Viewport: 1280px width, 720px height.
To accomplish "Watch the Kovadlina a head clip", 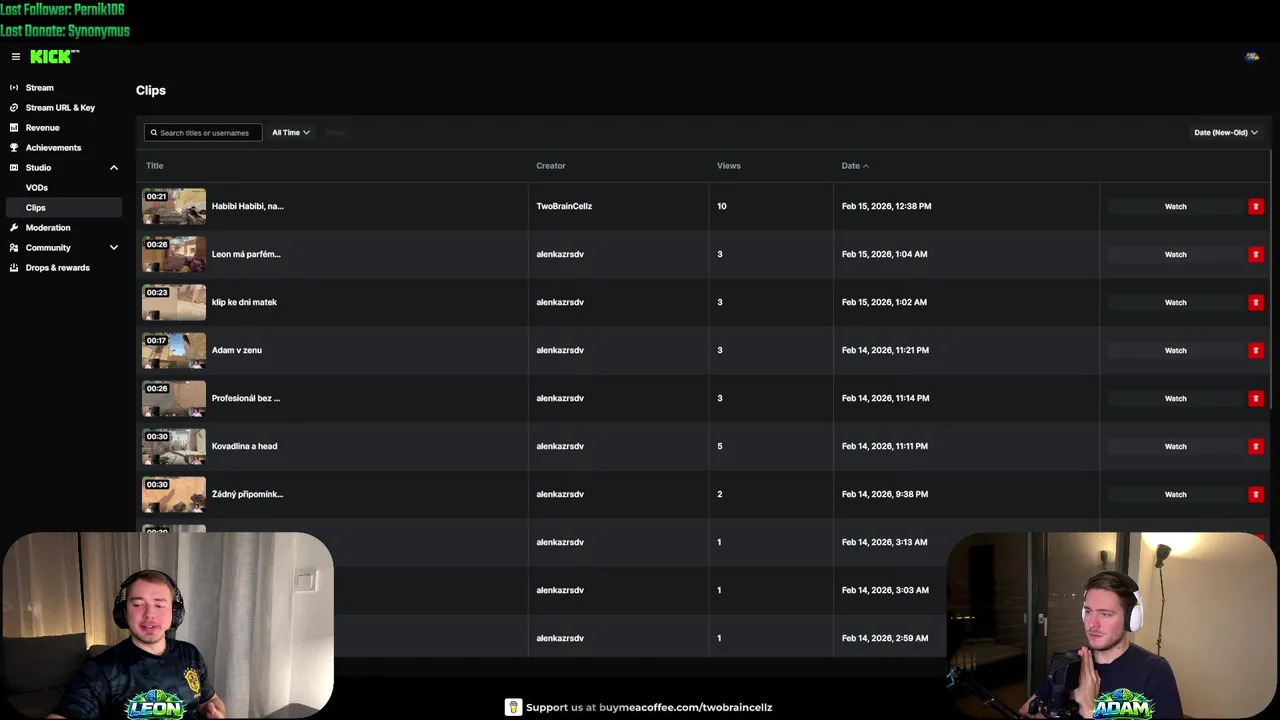I will [x=1175, y=446].
